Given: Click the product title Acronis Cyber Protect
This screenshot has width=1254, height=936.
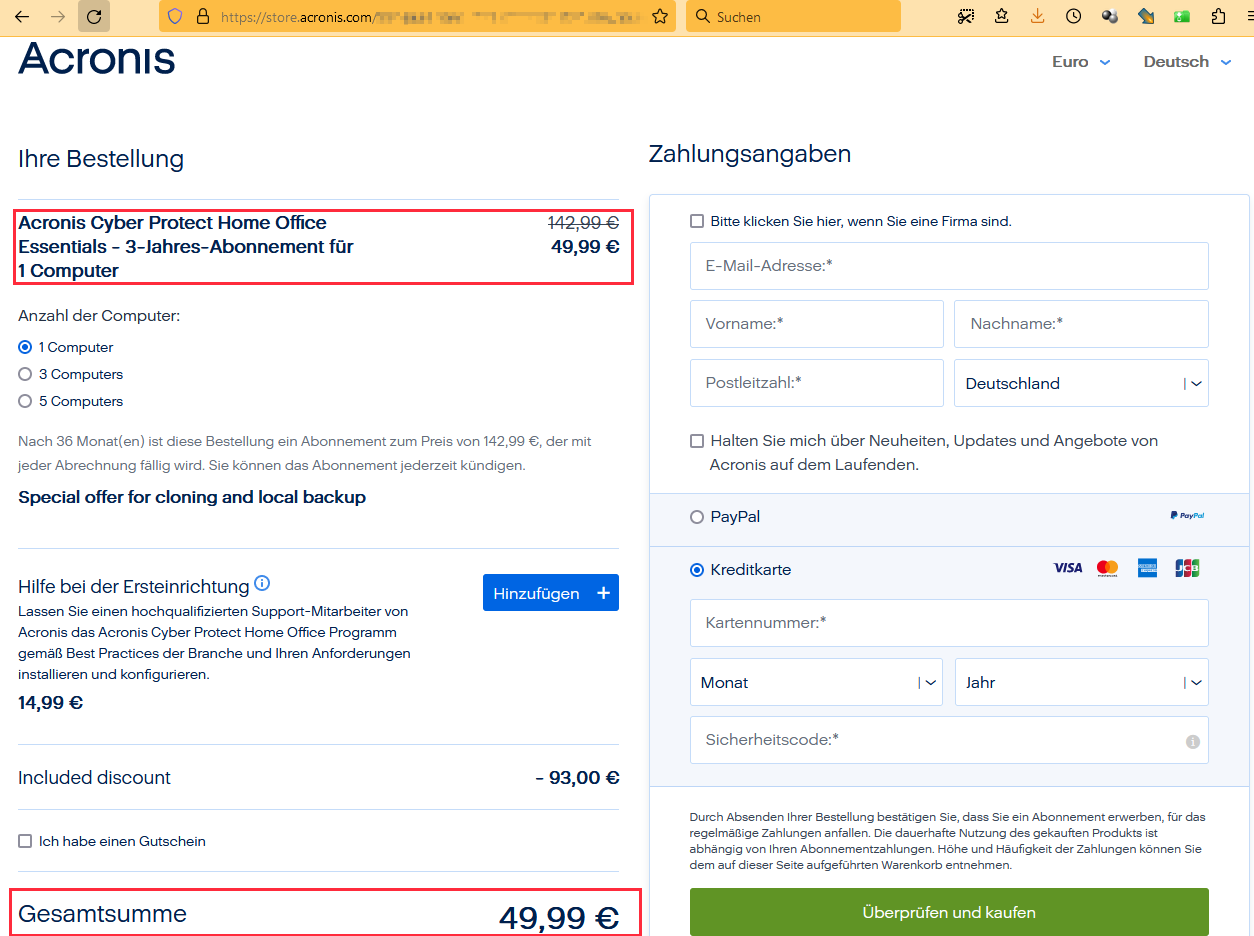Looking at the screenshot, I should click(186, 246).
